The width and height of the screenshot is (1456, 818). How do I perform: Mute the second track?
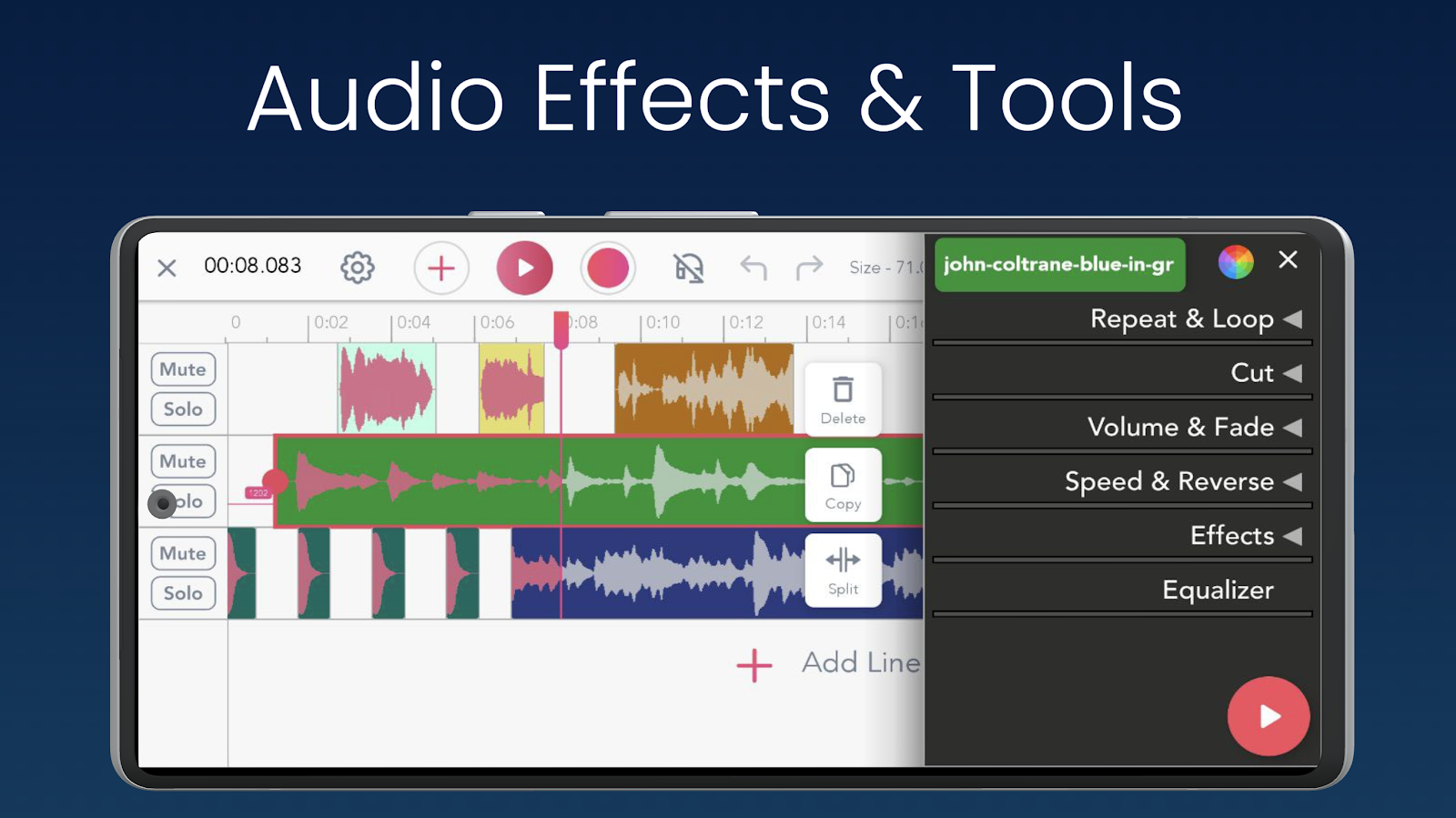(183, 461)
